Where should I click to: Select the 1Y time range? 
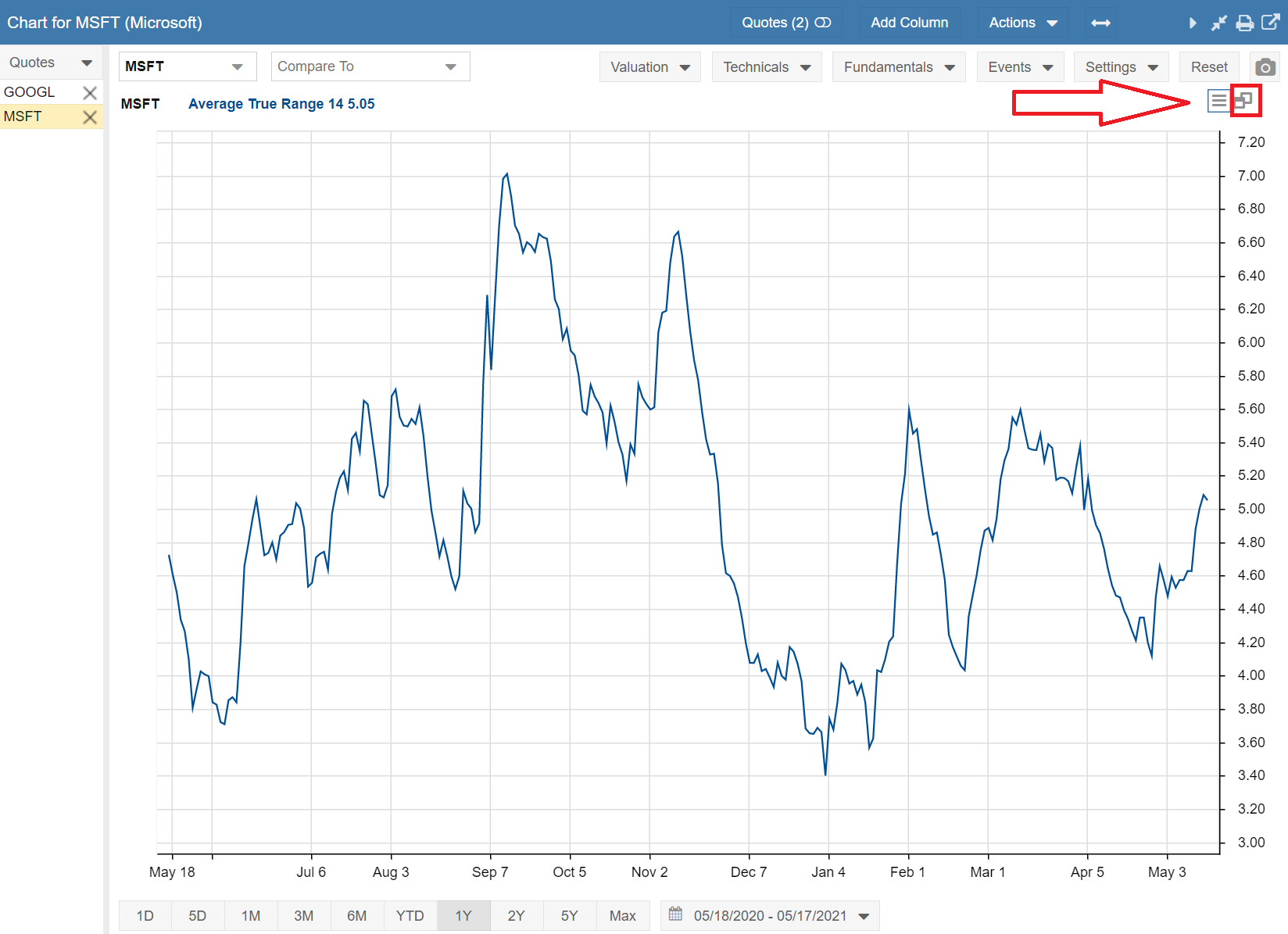coord(463,915)
